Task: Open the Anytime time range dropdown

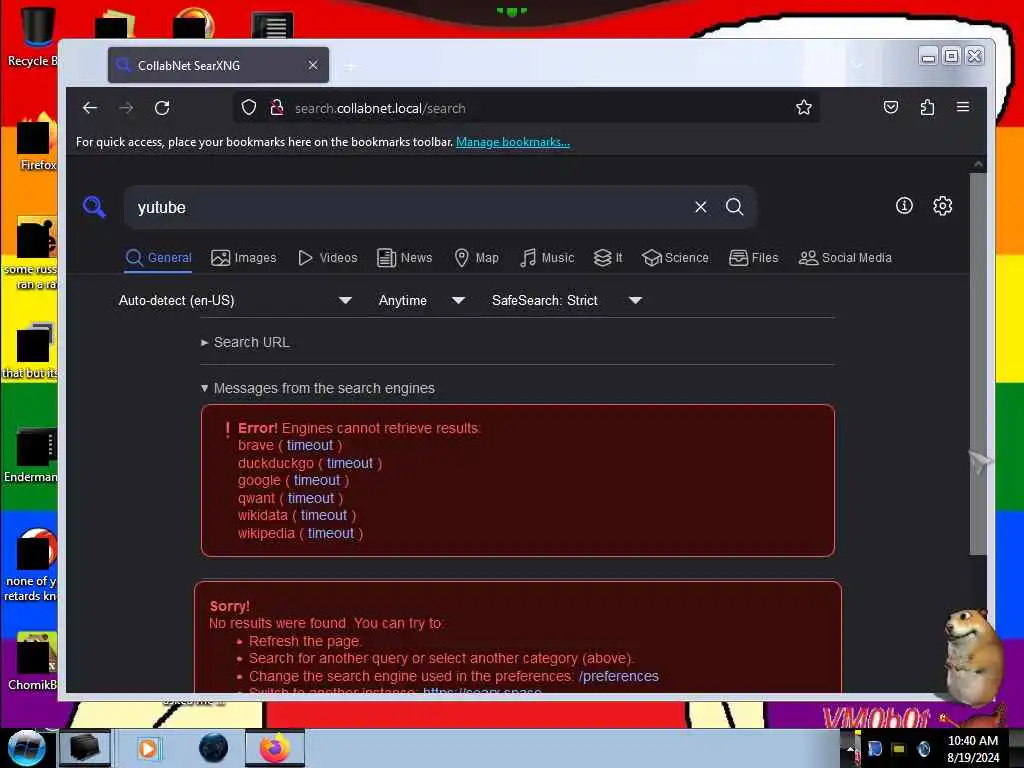Action: click(x=422, y=300)
